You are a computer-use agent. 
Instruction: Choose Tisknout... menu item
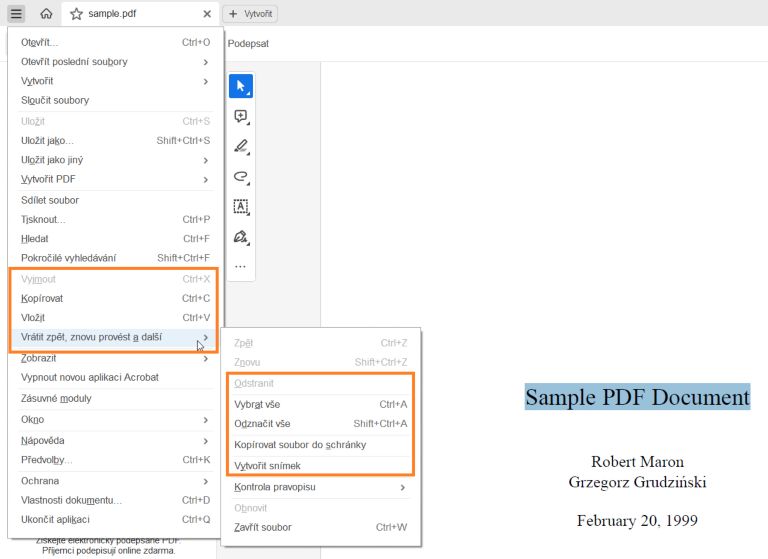(116, 219)
